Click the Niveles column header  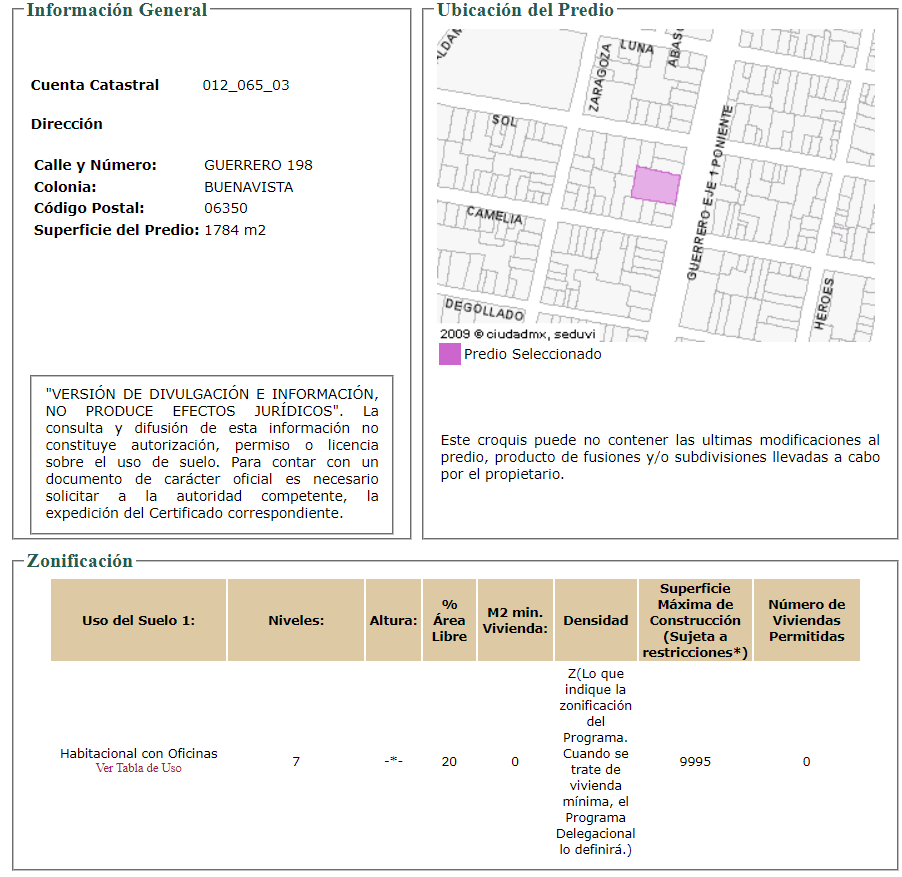(x=296, y=620)
